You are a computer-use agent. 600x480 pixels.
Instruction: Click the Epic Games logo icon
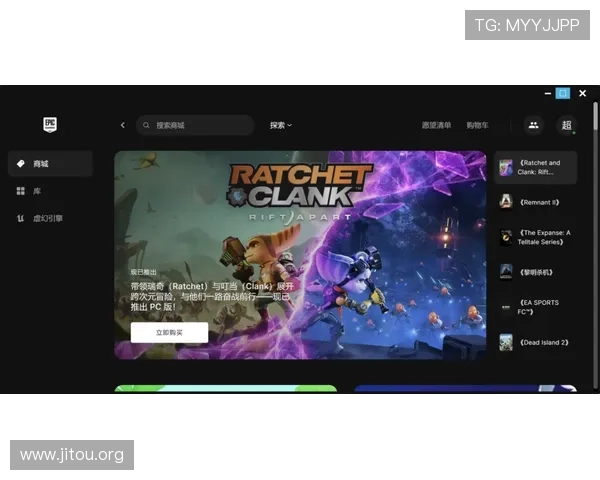coord(50,124)
